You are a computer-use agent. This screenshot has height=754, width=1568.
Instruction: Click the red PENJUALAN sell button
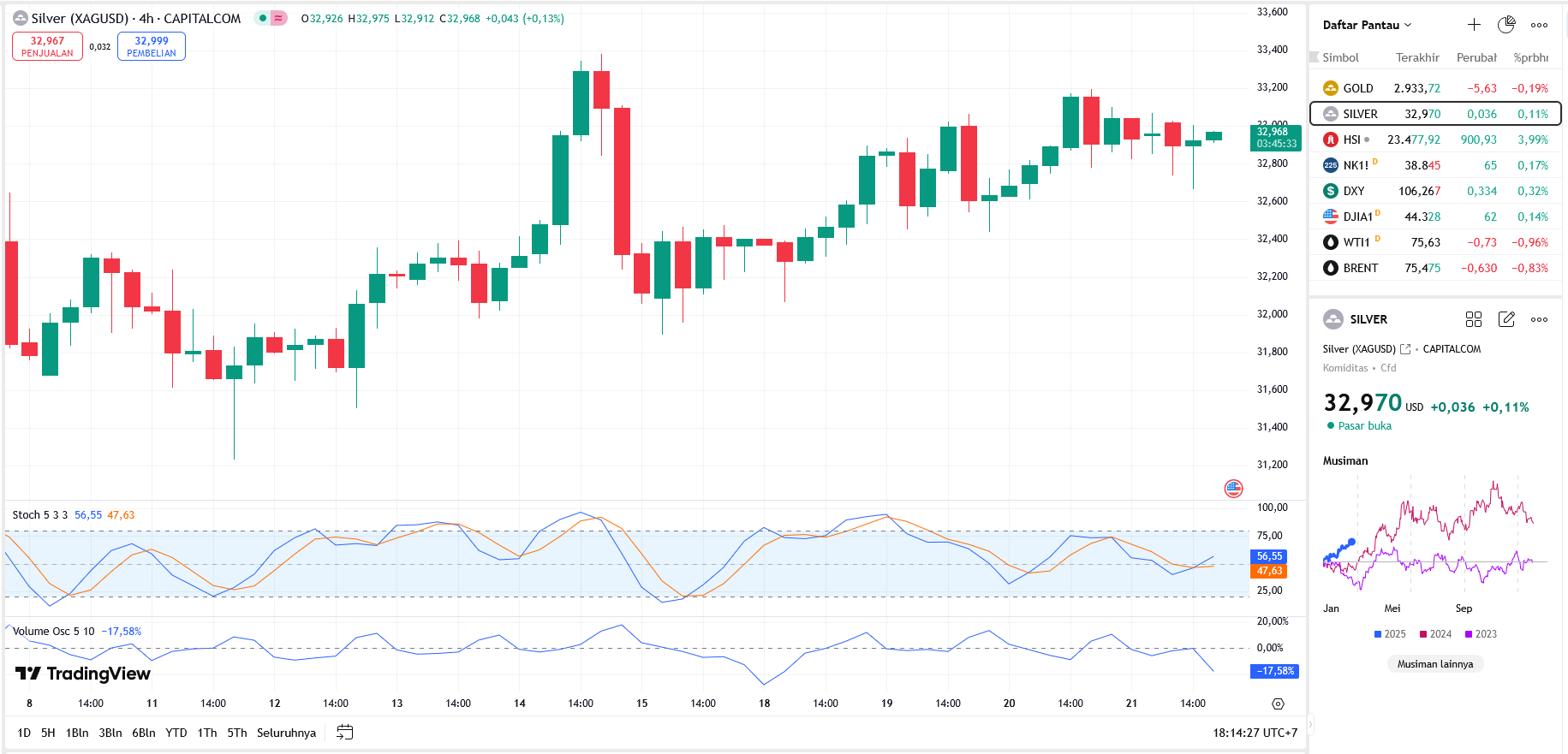47,46
